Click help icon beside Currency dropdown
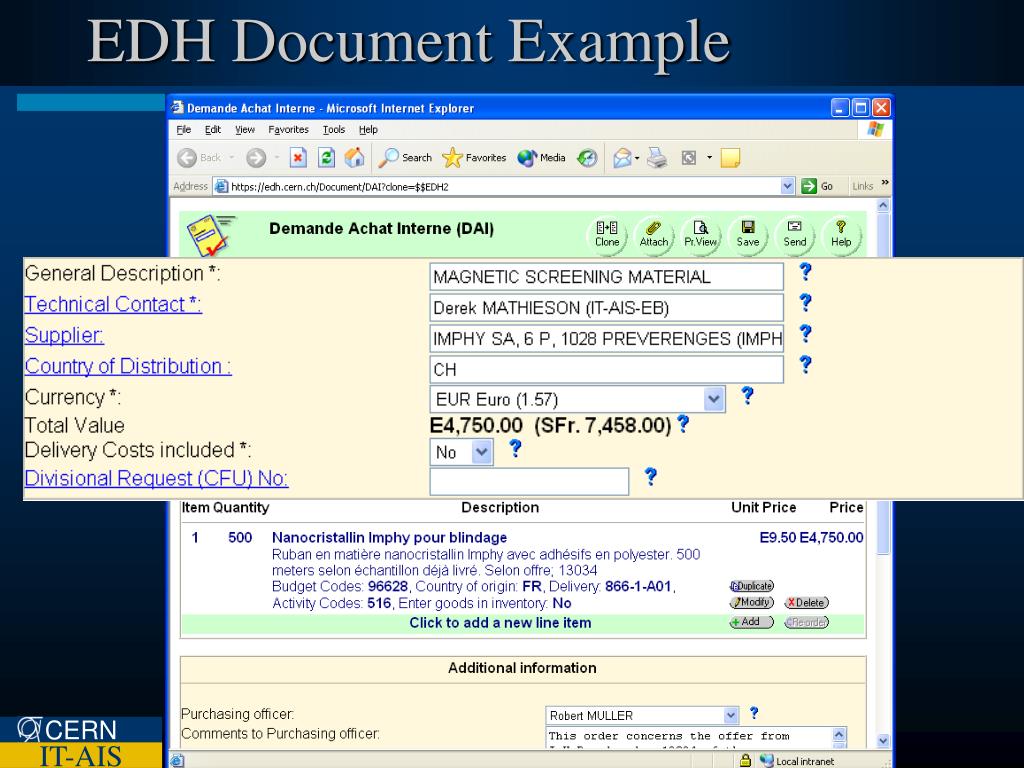This screenshot has width=1024, height=768. click(748, 395)
